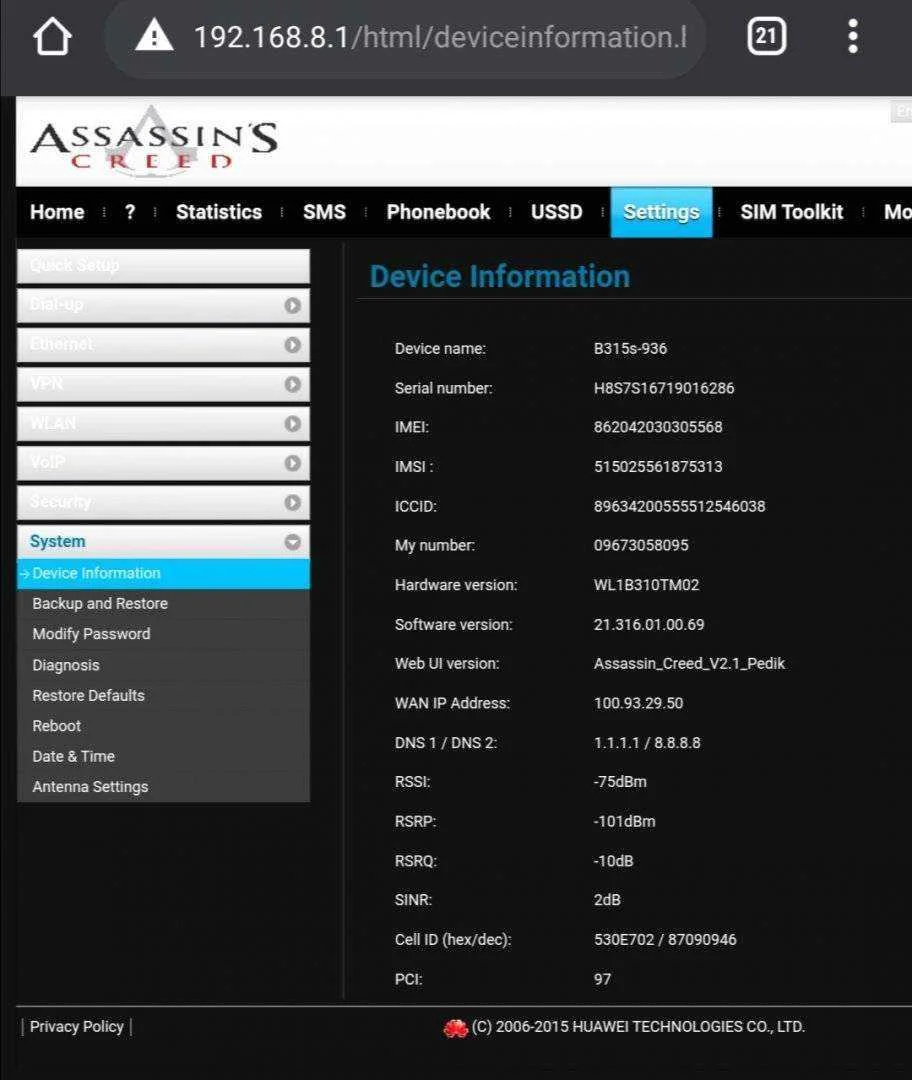Expand the WLAN menu arrow
The height and width of the screenshot is (1080, 912).
(x=293, y=424)
